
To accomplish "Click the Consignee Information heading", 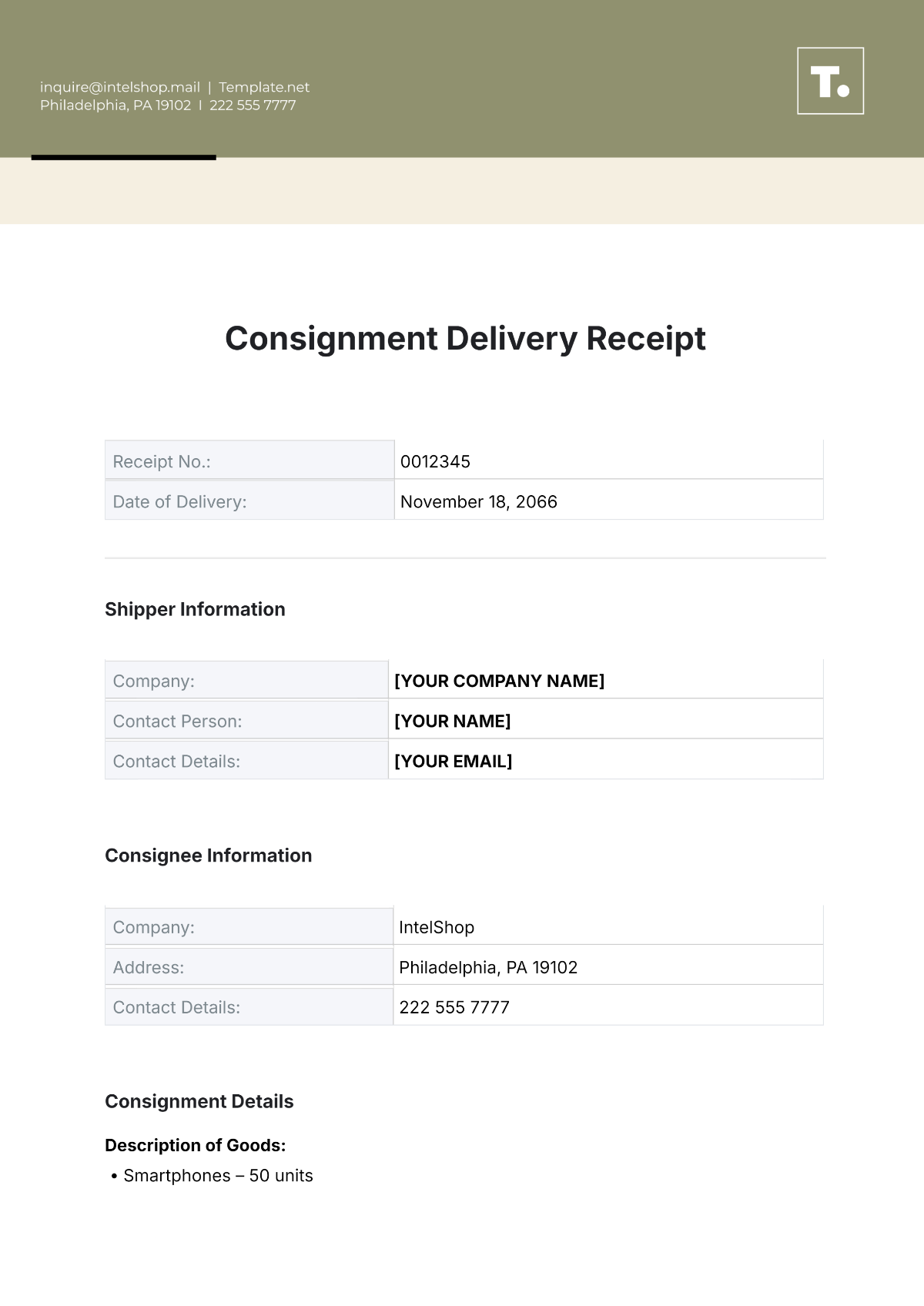I will pyautogui.click(x=209, y=856).
